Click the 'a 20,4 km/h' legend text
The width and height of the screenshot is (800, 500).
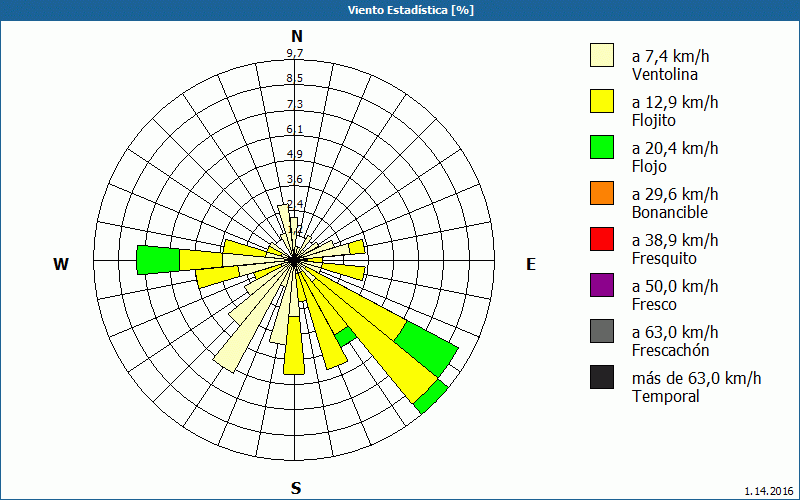[x=675, y=148]
